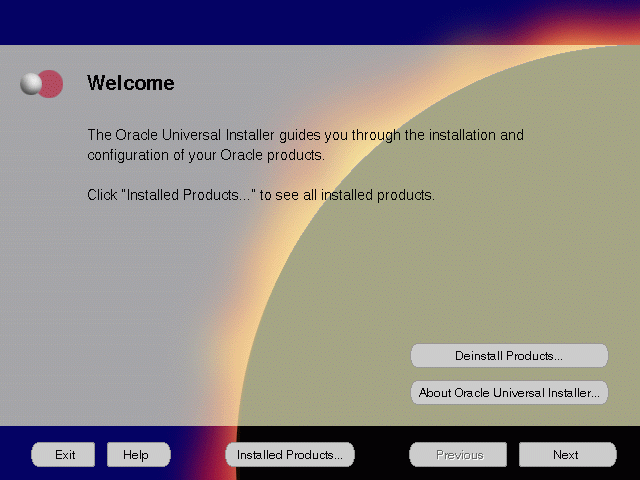This screenshot has width=640, height=480.
Task: Click the greyed-out Previous button
Action: click(458, 454)
